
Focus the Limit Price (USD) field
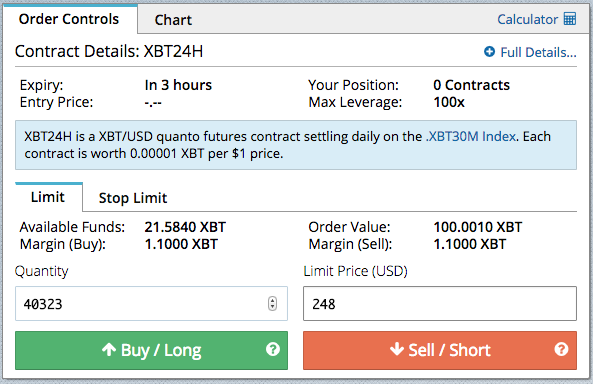[x=440, y=303]
